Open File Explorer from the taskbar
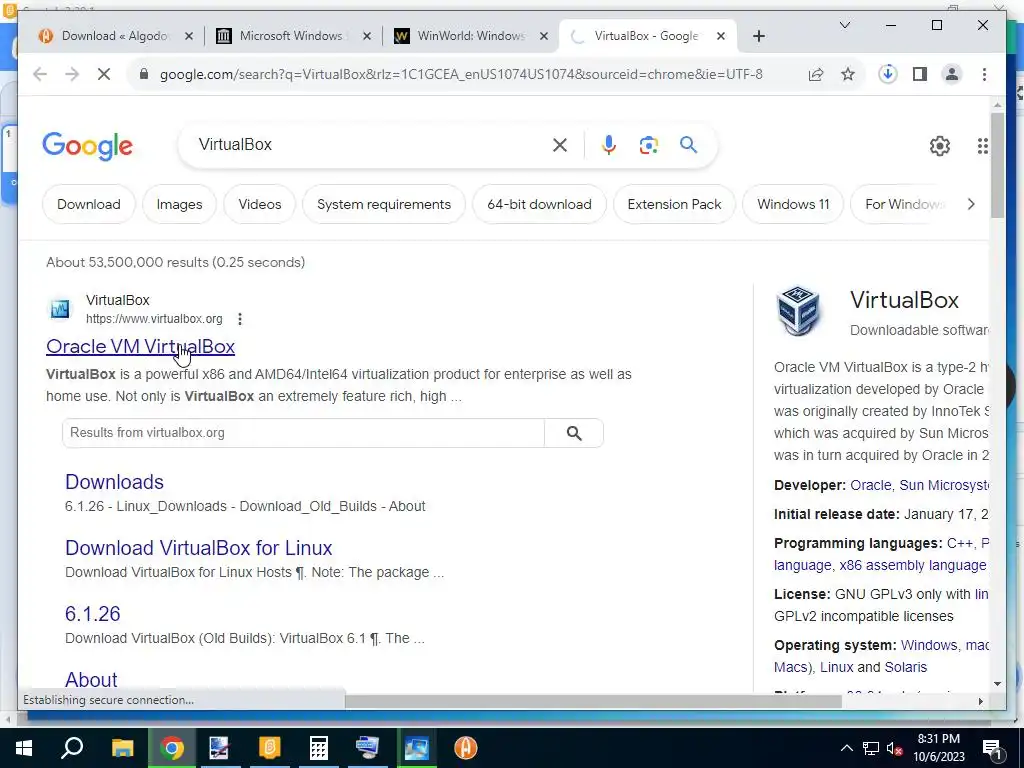The width and height of the screenshot is (1024, 768). coord(122,748)
